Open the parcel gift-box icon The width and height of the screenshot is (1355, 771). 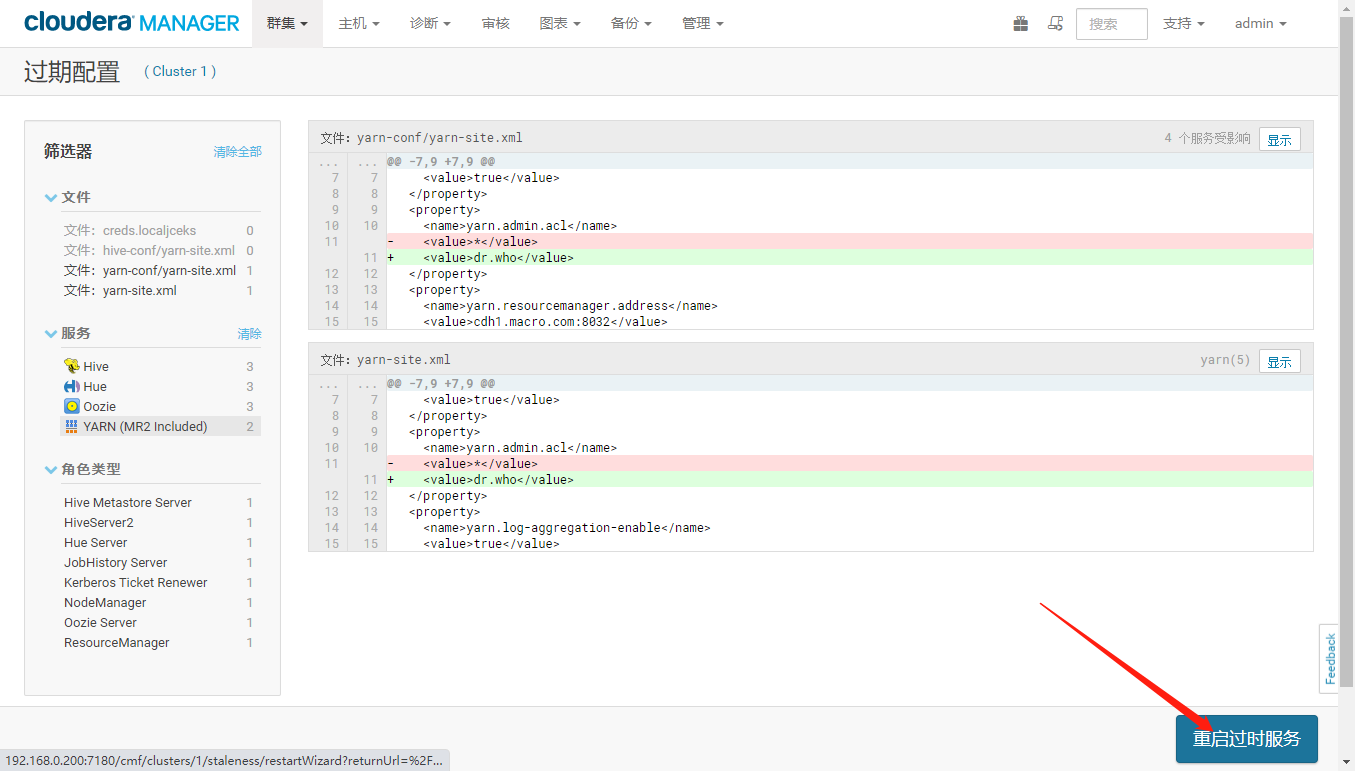1021,23
